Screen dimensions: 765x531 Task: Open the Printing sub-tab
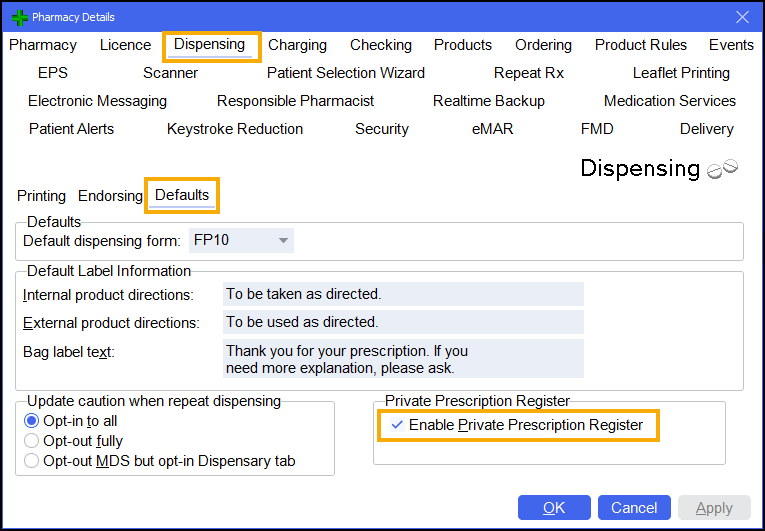pyautogui.click(x=41, y=196)
